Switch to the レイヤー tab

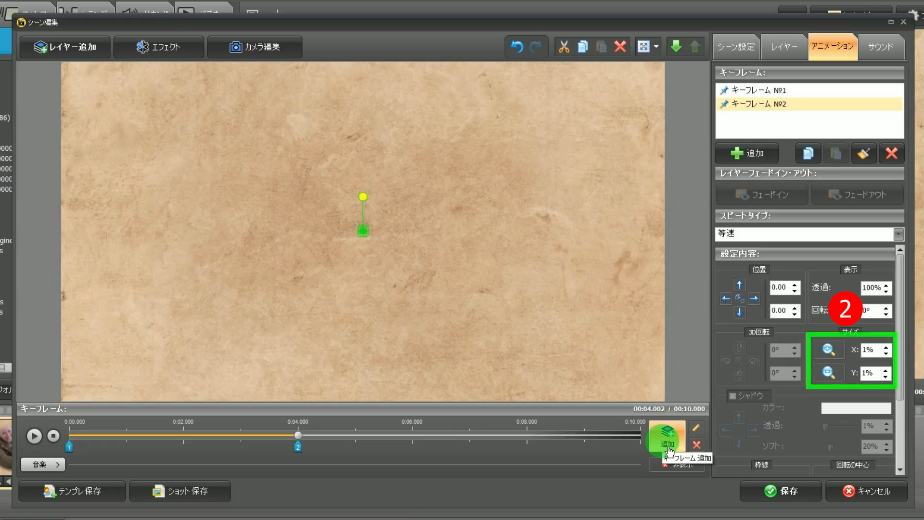(783, 46)
